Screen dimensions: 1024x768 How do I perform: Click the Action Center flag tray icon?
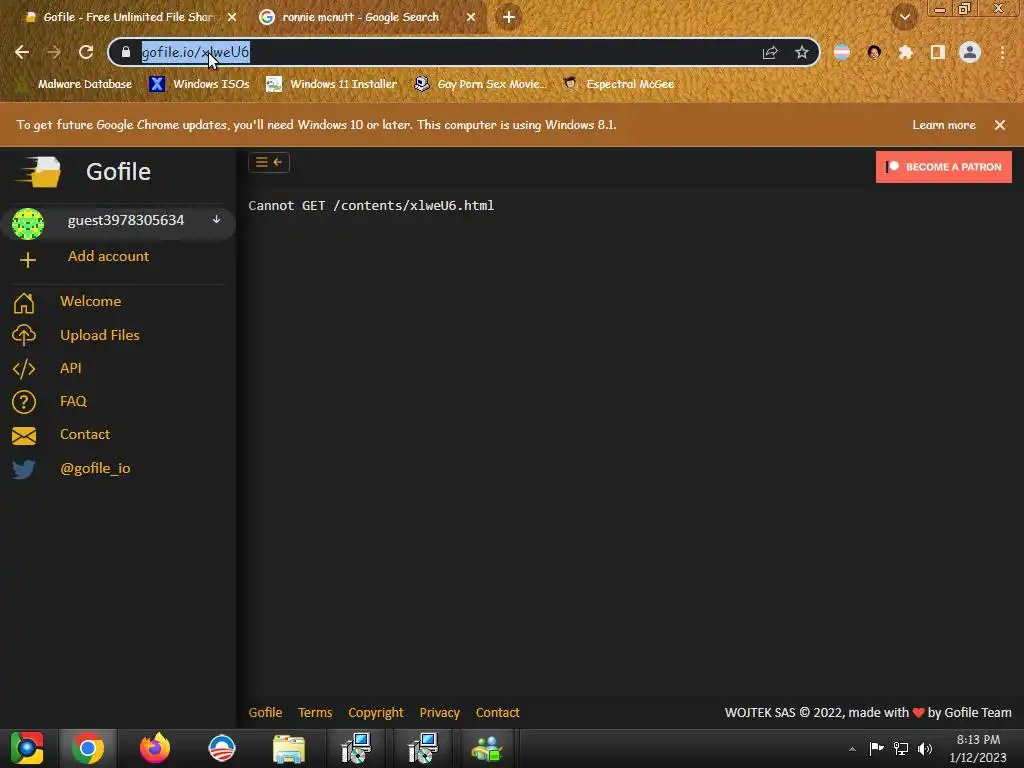(x=876, y=749)
